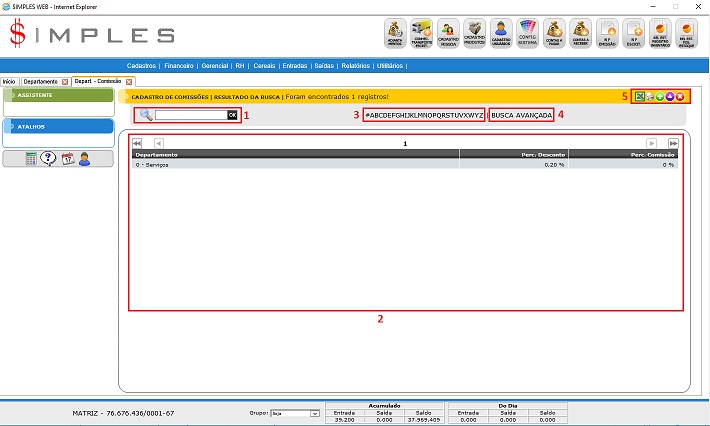Click the Busca Avançada link
This screenshot has height=426, width=710.
tap(522, 115)
